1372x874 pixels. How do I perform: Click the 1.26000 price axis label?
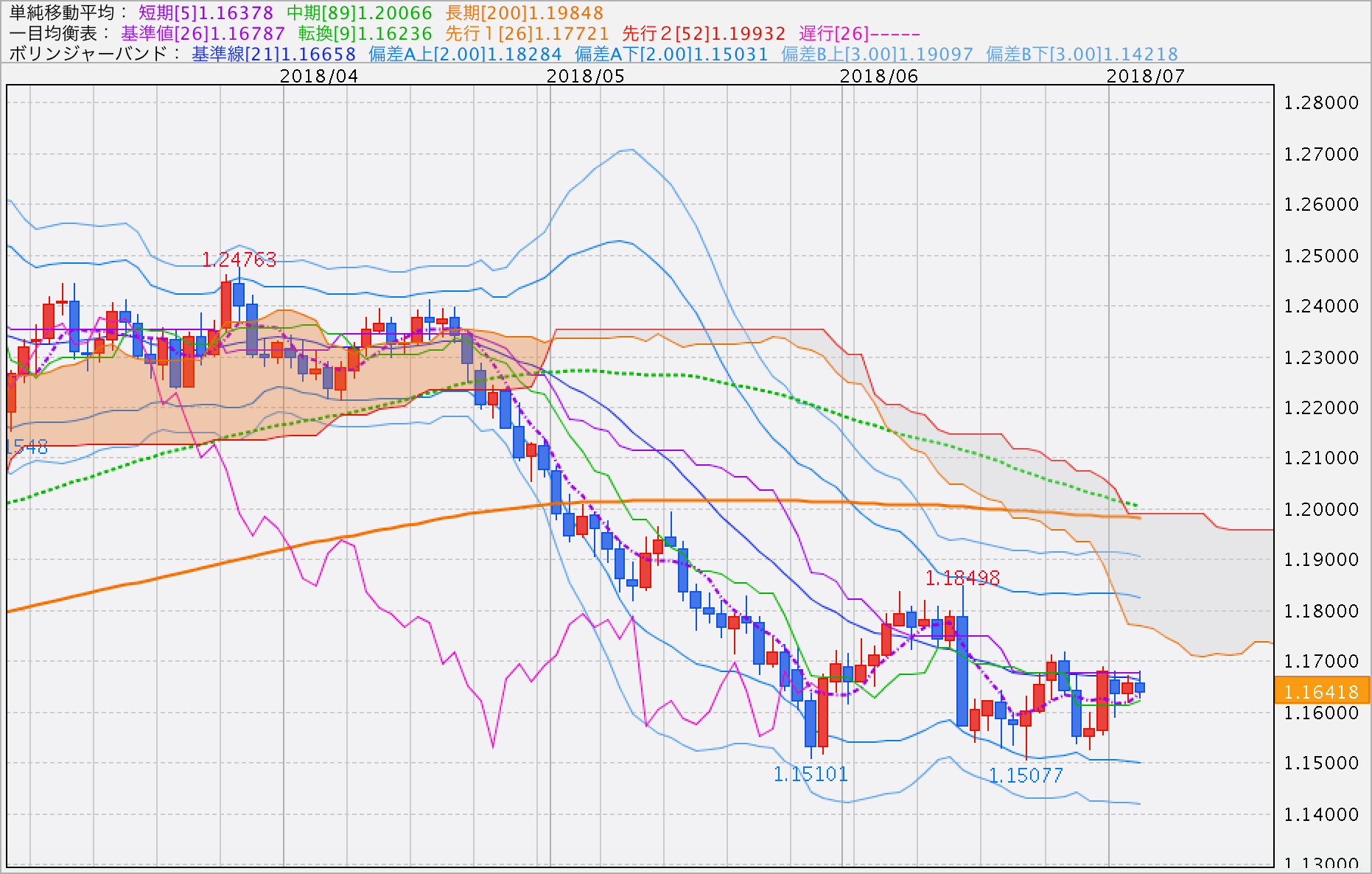pos(1321,204)
